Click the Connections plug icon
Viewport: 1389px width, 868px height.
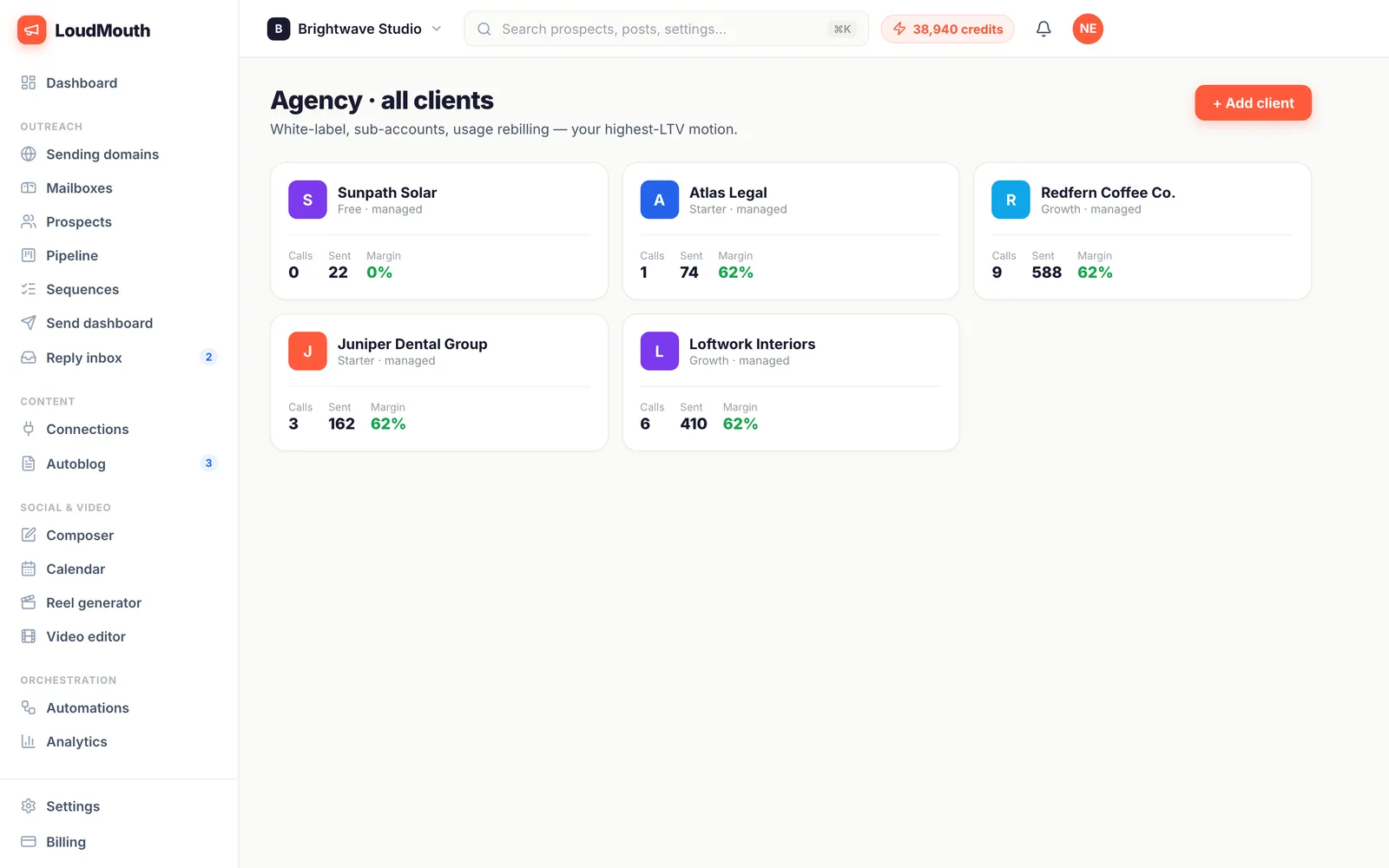tap(29, 429)
